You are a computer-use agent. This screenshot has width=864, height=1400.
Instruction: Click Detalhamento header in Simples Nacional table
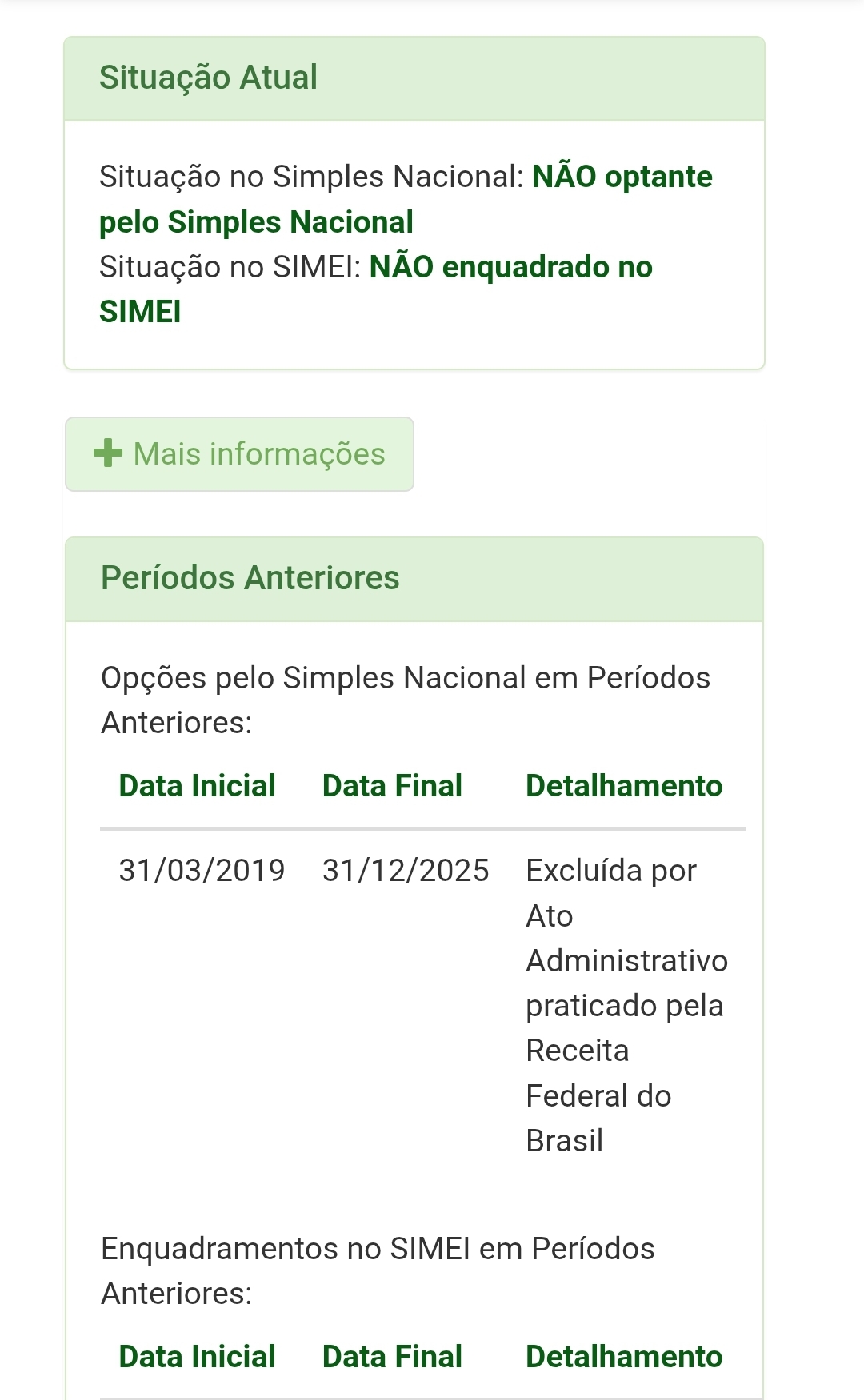(x=624, y=786)
